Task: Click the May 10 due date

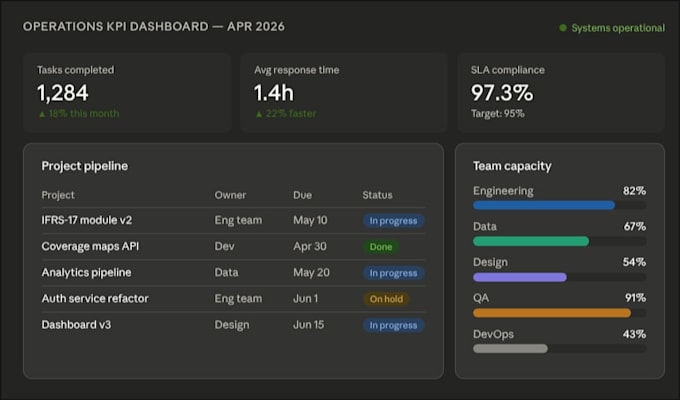Action: pos(310,220)
